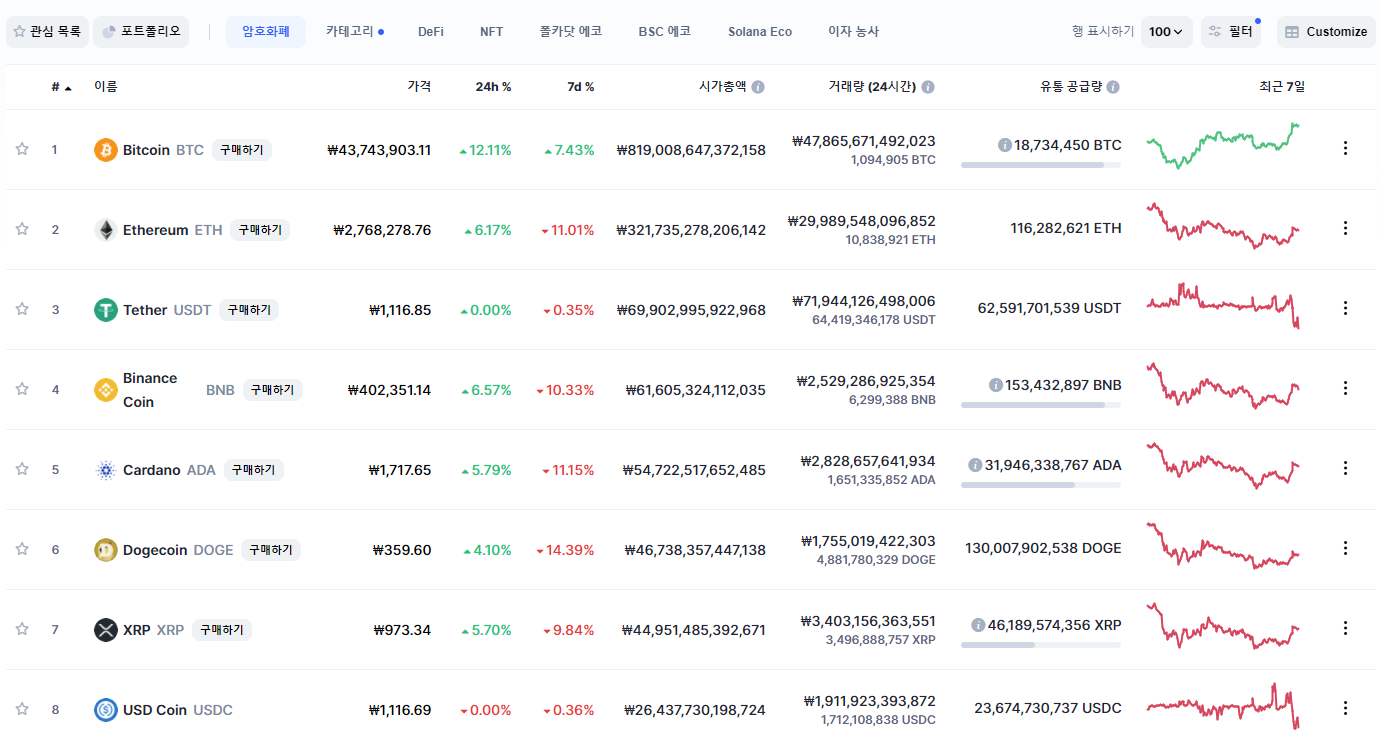Click Bitcoin's circulating supply progress bar
This screenshot has width=1380, height=748.
pos(1041,165)
